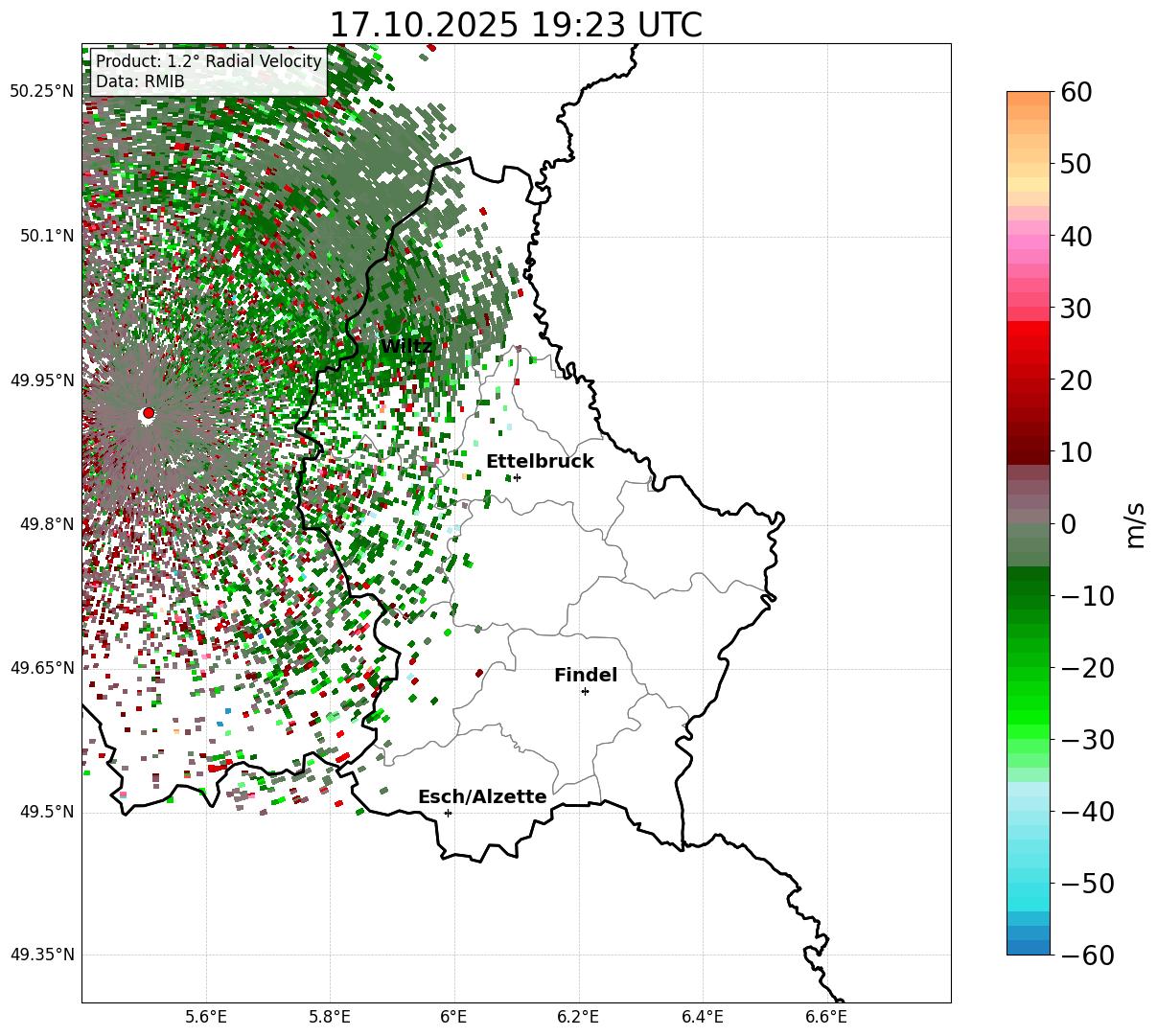
Task: Click the colorbar's 40 tick value
Action: (1075, 236)
